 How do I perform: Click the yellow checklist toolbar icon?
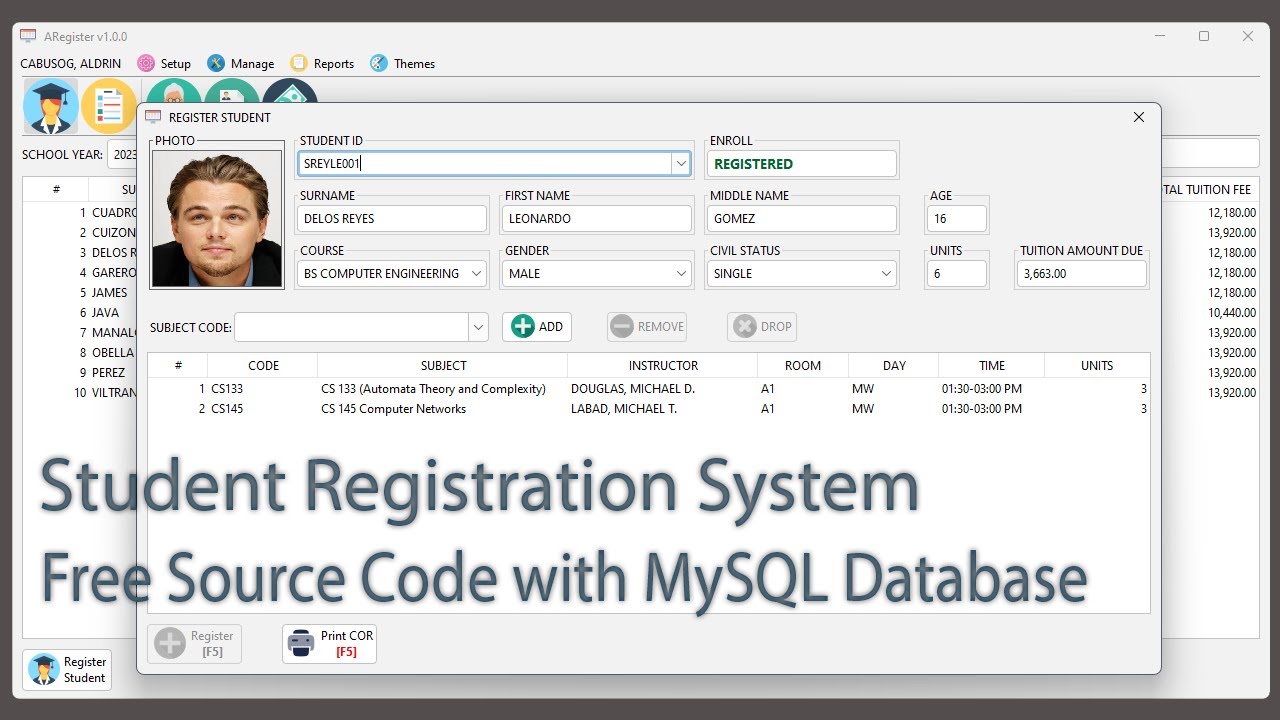(x=109, y=106)
